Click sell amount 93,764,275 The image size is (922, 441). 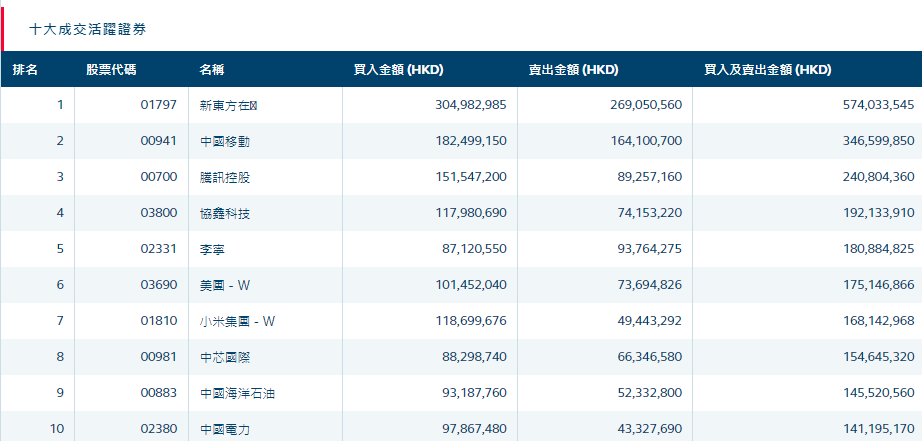(650, 249)
